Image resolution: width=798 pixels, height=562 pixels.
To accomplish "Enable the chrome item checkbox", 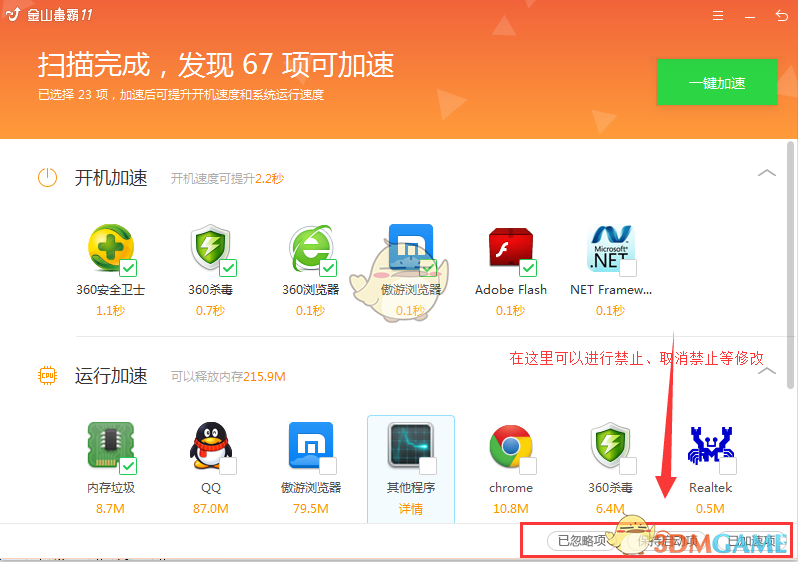I will pyautogui.click(x=528, y=466).
